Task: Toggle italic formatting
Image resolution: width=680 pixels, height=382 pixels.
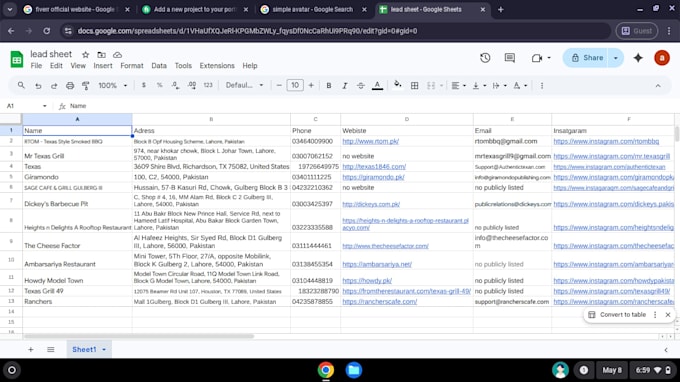Action: (x=345, y=85)
